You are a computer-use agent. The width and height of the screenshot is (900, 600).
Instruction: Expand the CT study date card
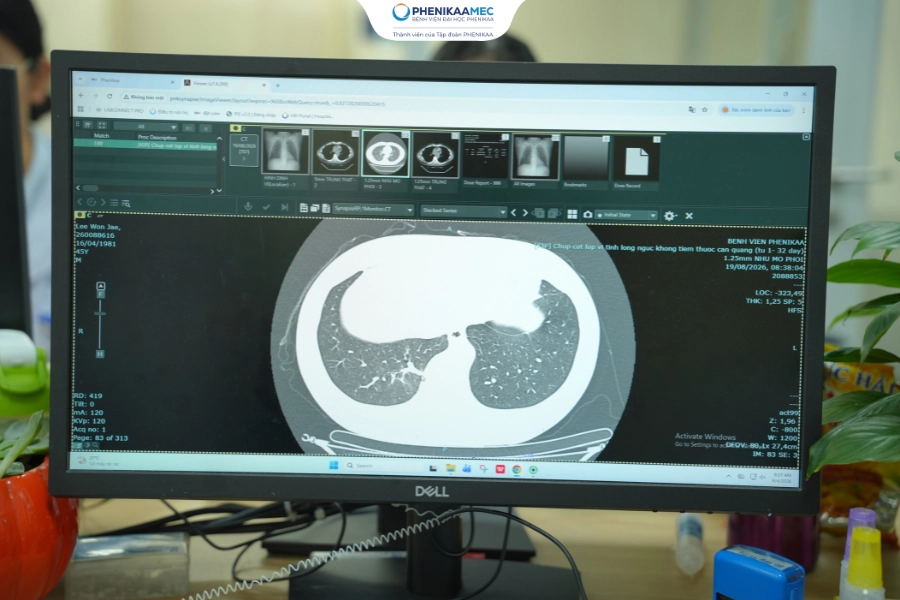(x=244, y=151)
